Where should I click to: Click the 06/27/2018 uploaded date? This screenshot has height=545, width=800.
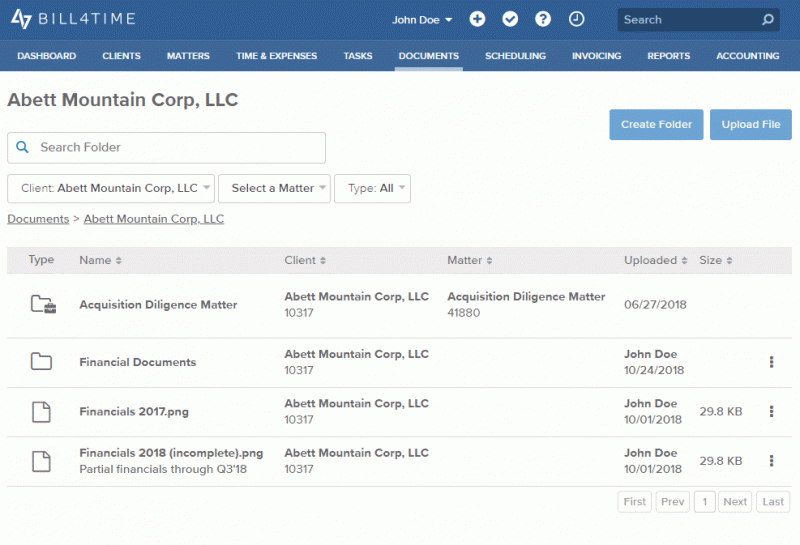coord(655,305)
